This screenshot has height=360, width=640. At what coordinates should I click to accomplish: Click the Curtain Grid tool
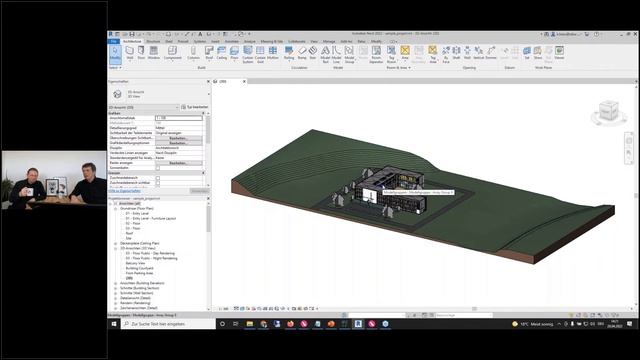tap(260, 54)
